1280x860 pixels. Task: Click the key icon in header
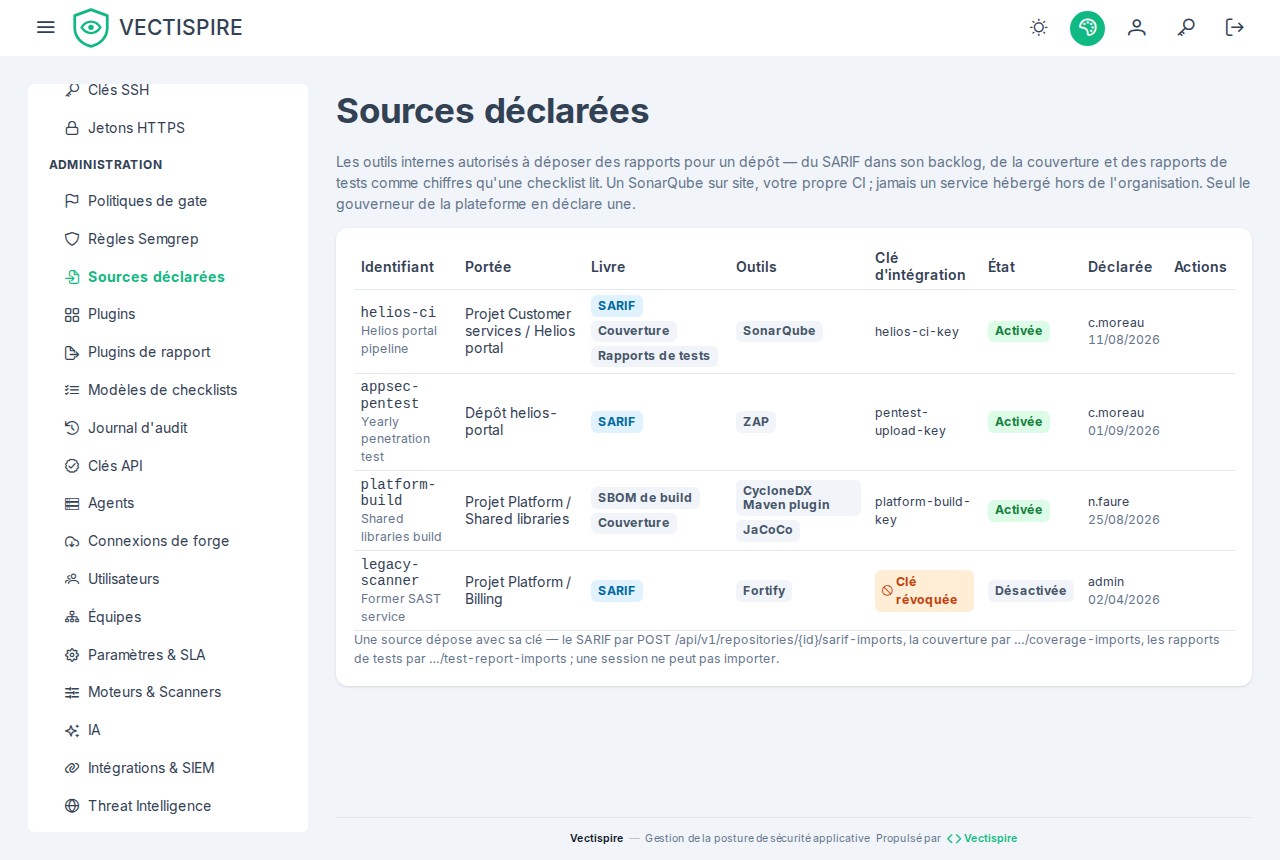(1186, 27)
